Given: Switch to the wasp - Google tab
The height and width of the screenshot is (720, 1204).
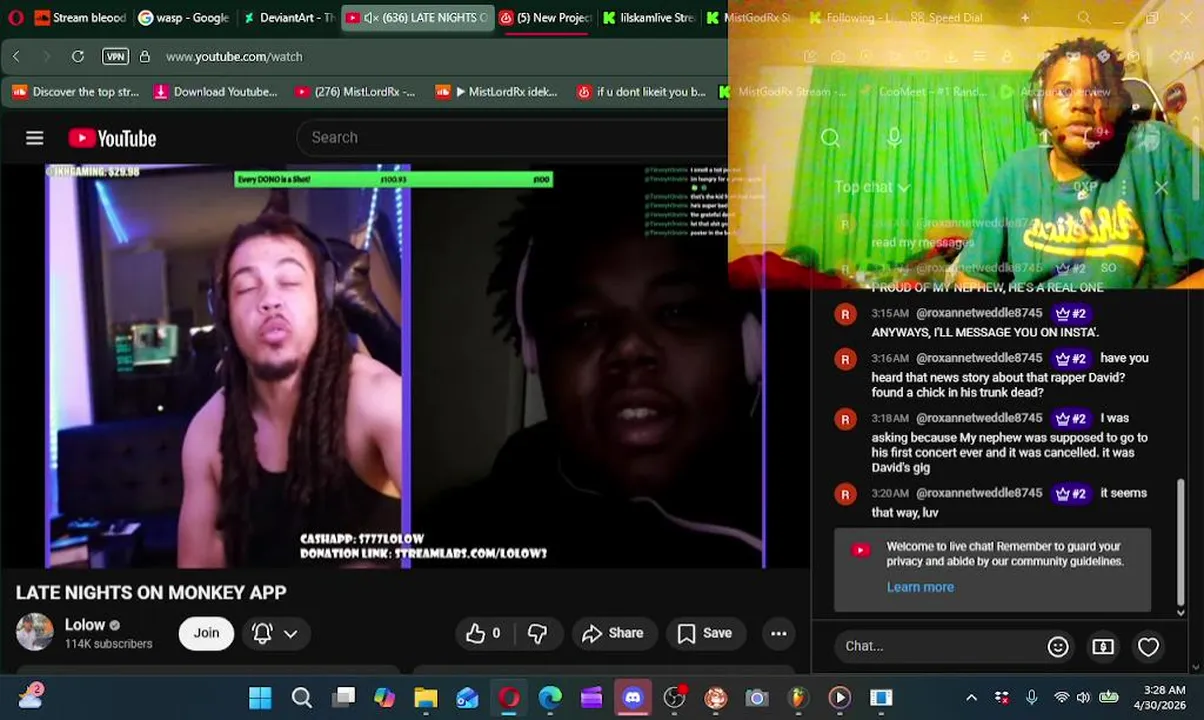Looking at the screenshot, I should pyautogui.click(x=184, y=17).
